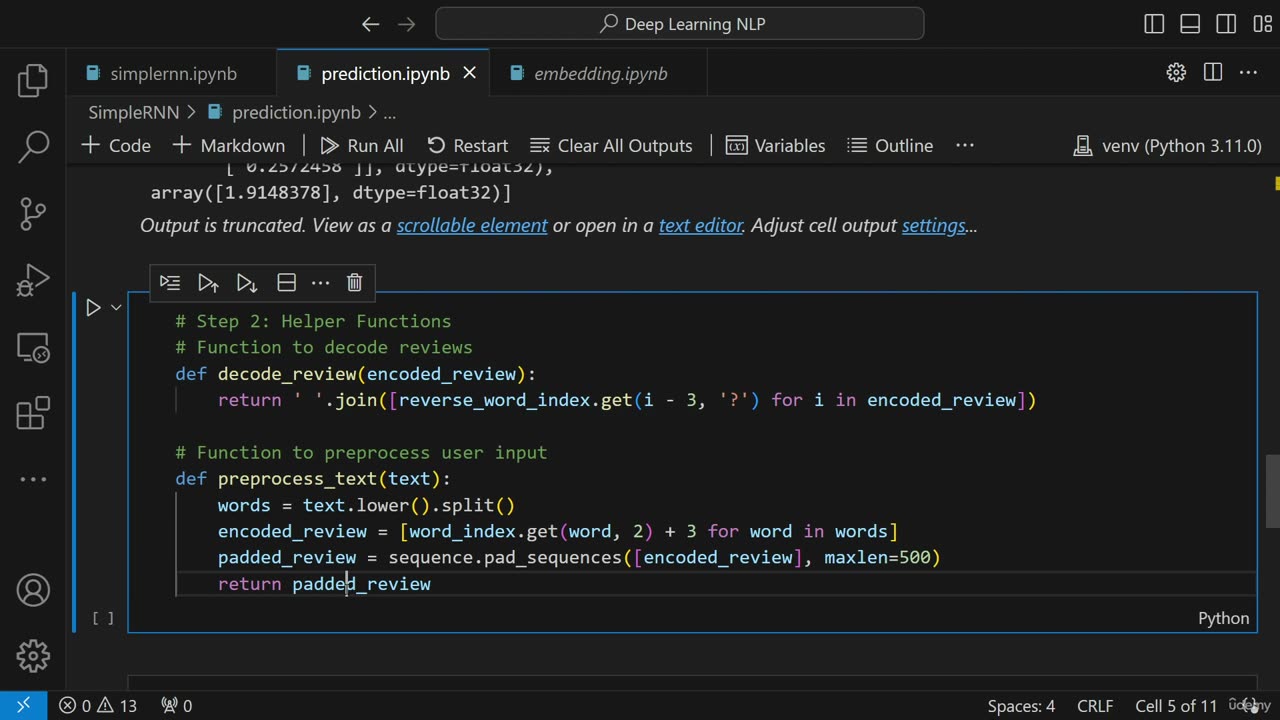Split the current cell

286,283
